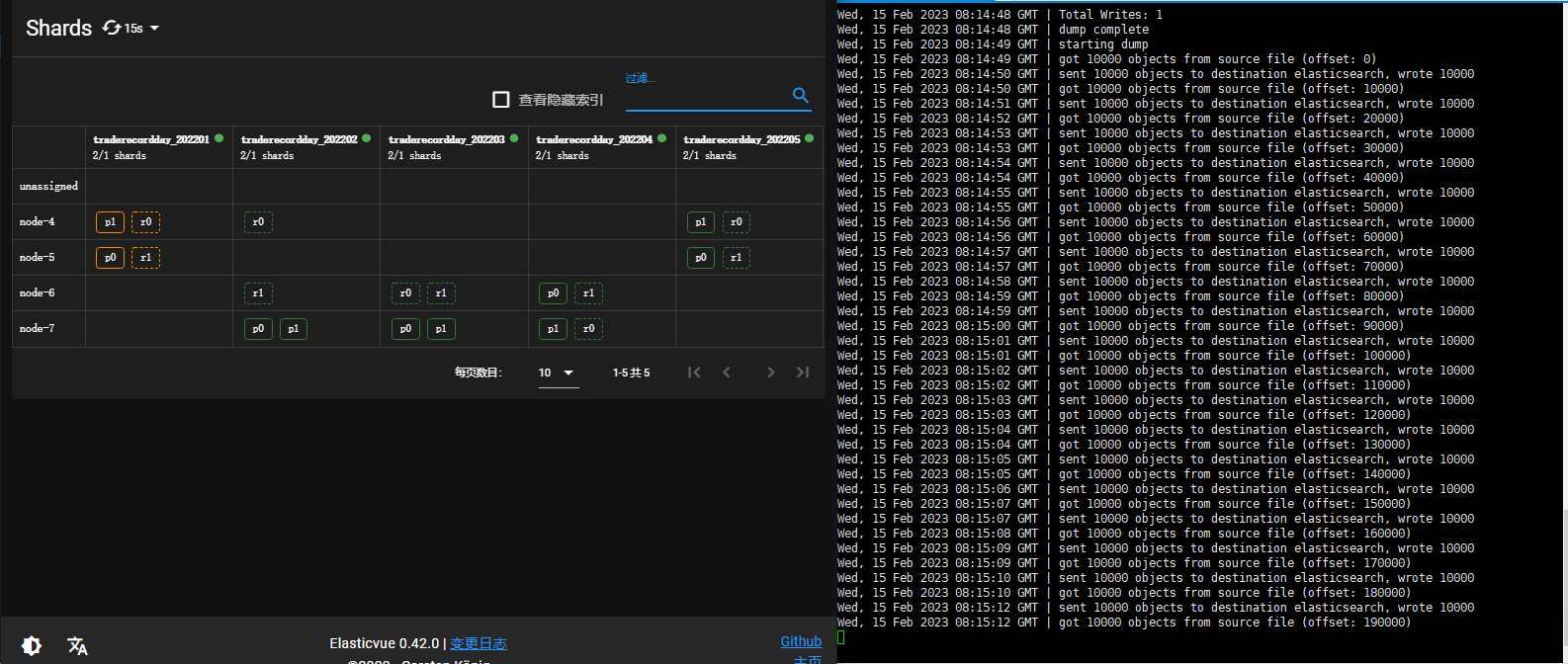Screen dimensions: 1568x664
Task: Select the traderecordday_202201 index header
Action: [151, 139]
